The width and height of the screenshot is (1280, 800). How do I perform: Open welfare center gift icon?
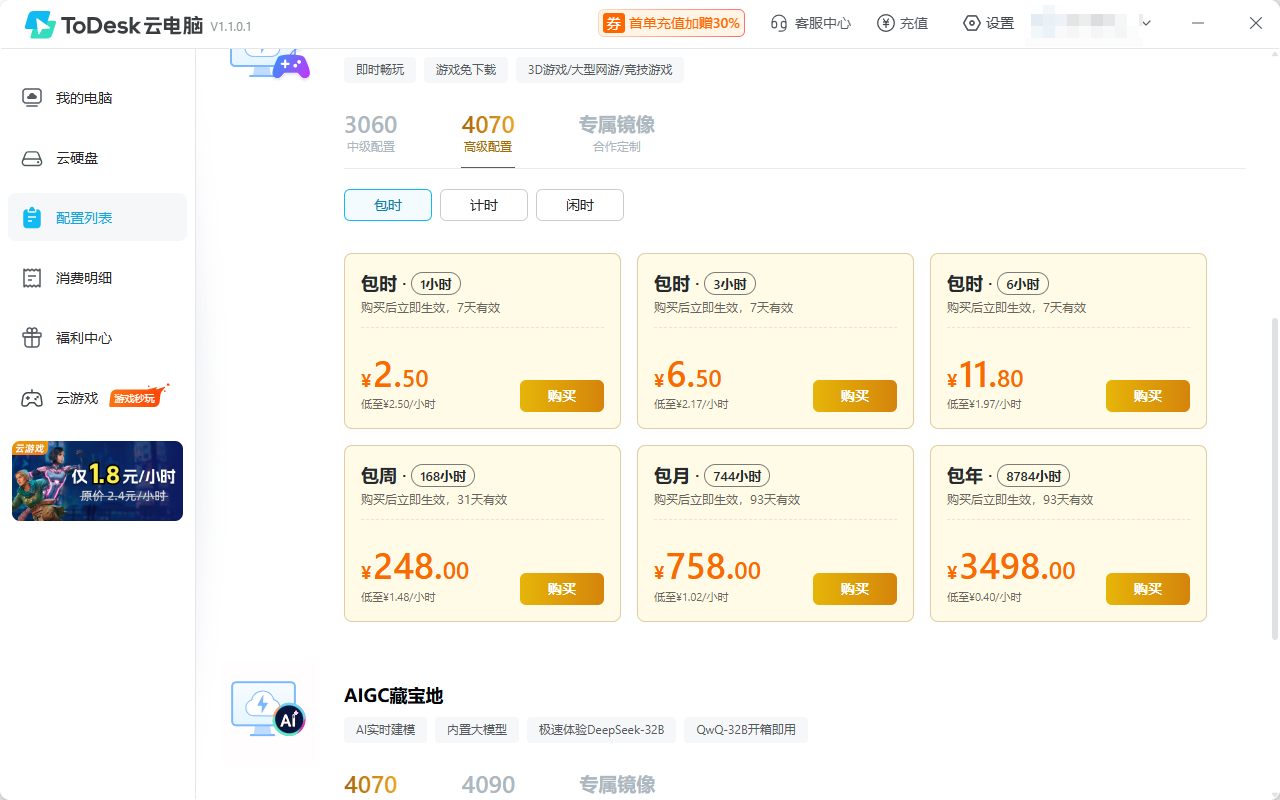click(32, 338)
